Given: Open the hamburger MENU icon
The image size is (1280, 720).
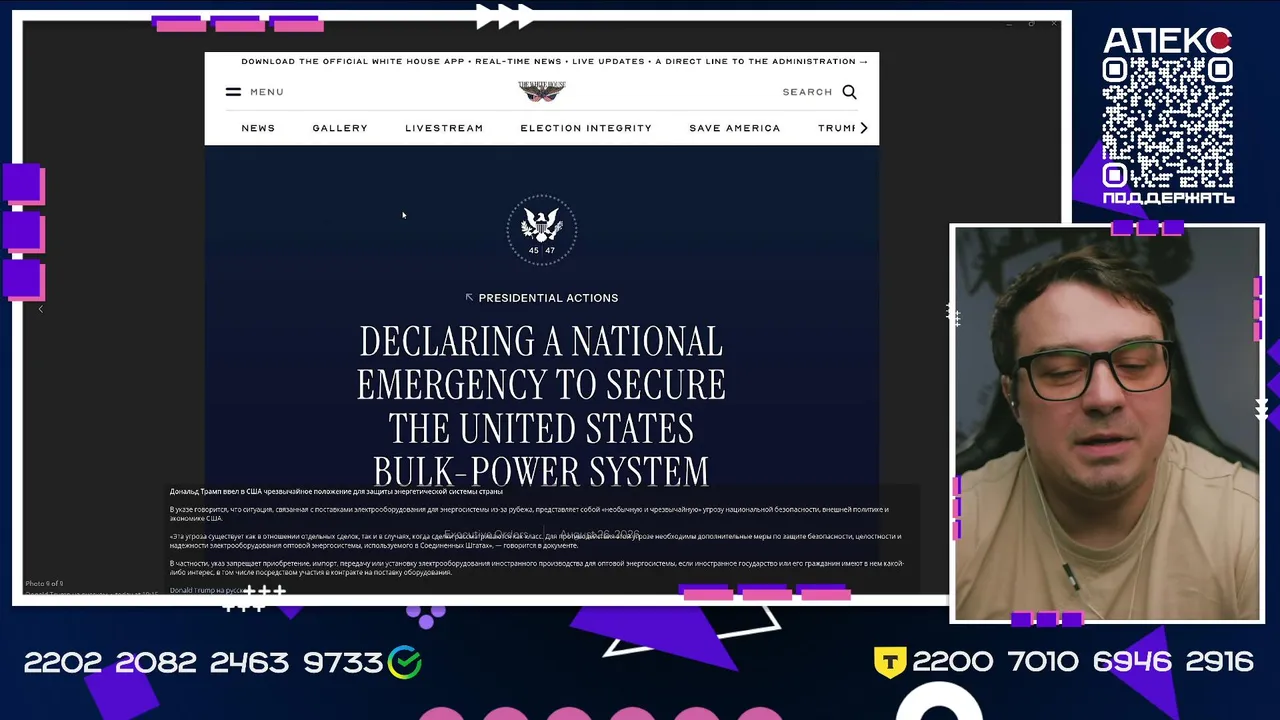Looking at the screenshot, I should [233, 92].
